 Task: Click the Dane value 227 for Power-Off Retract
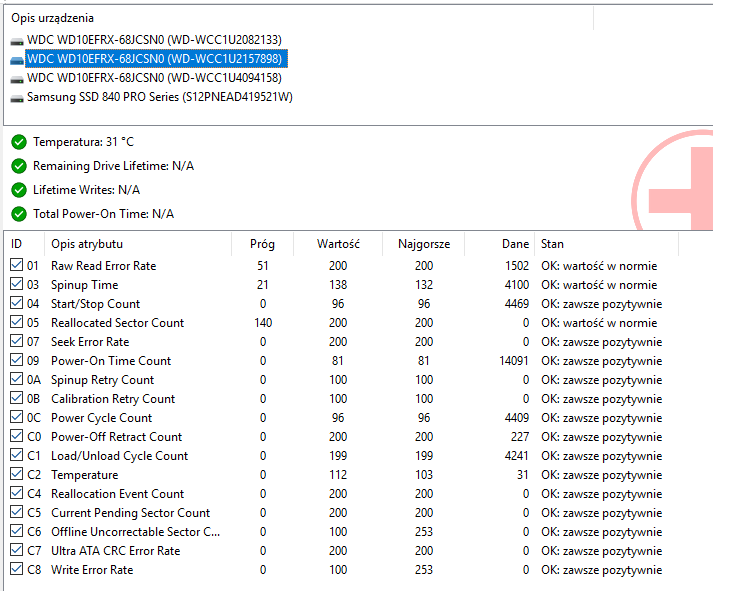(520, 437)
